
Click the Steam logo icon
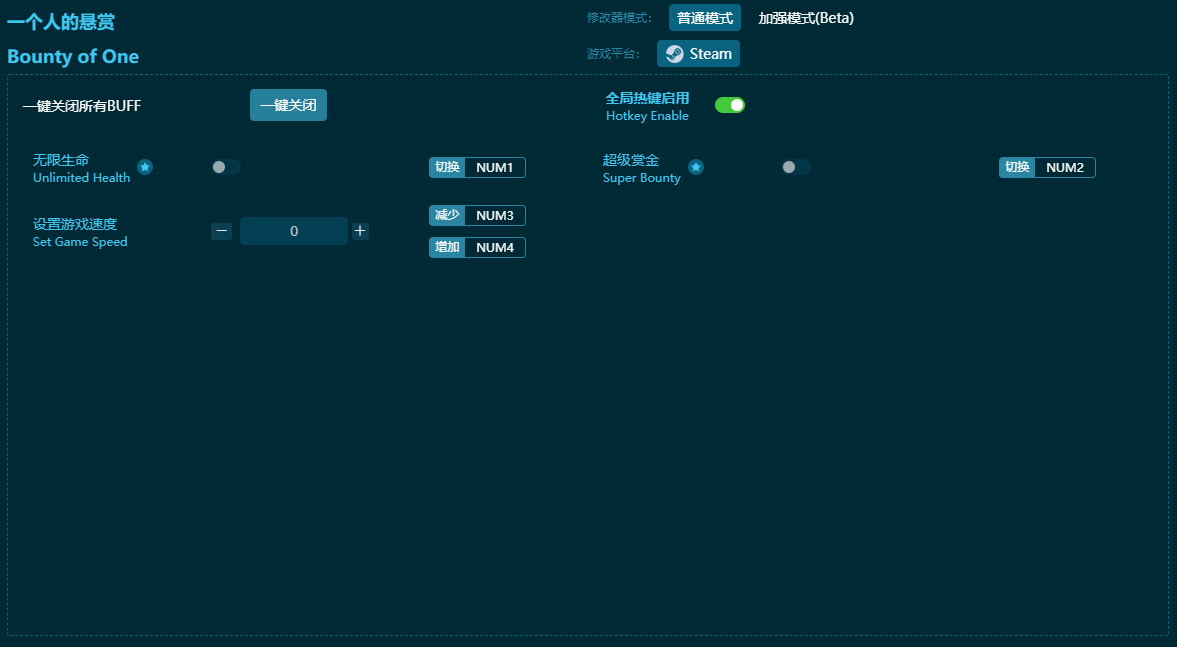(675, 54)
